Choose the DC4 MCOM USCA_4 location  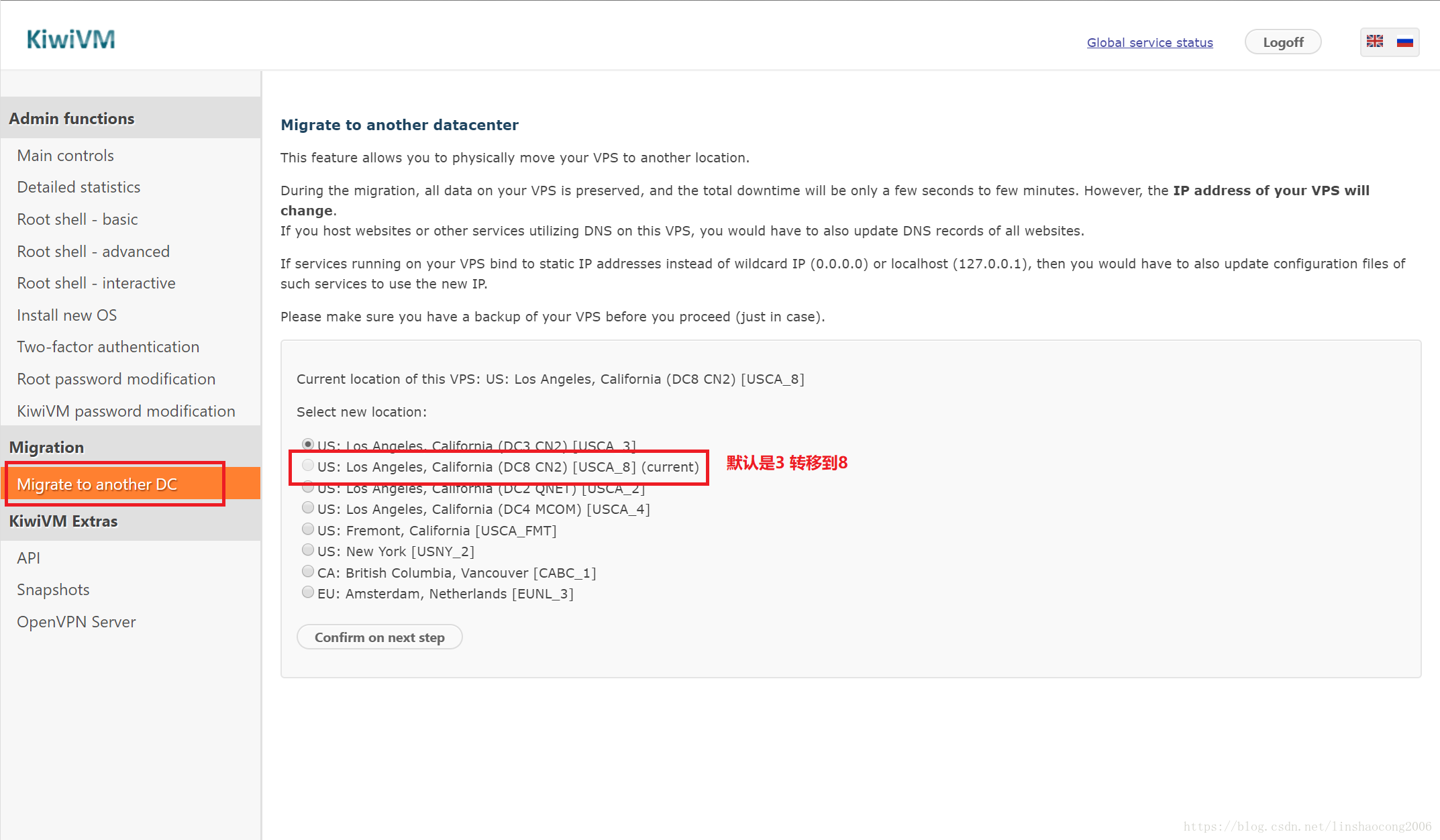(x=308, y=508)
